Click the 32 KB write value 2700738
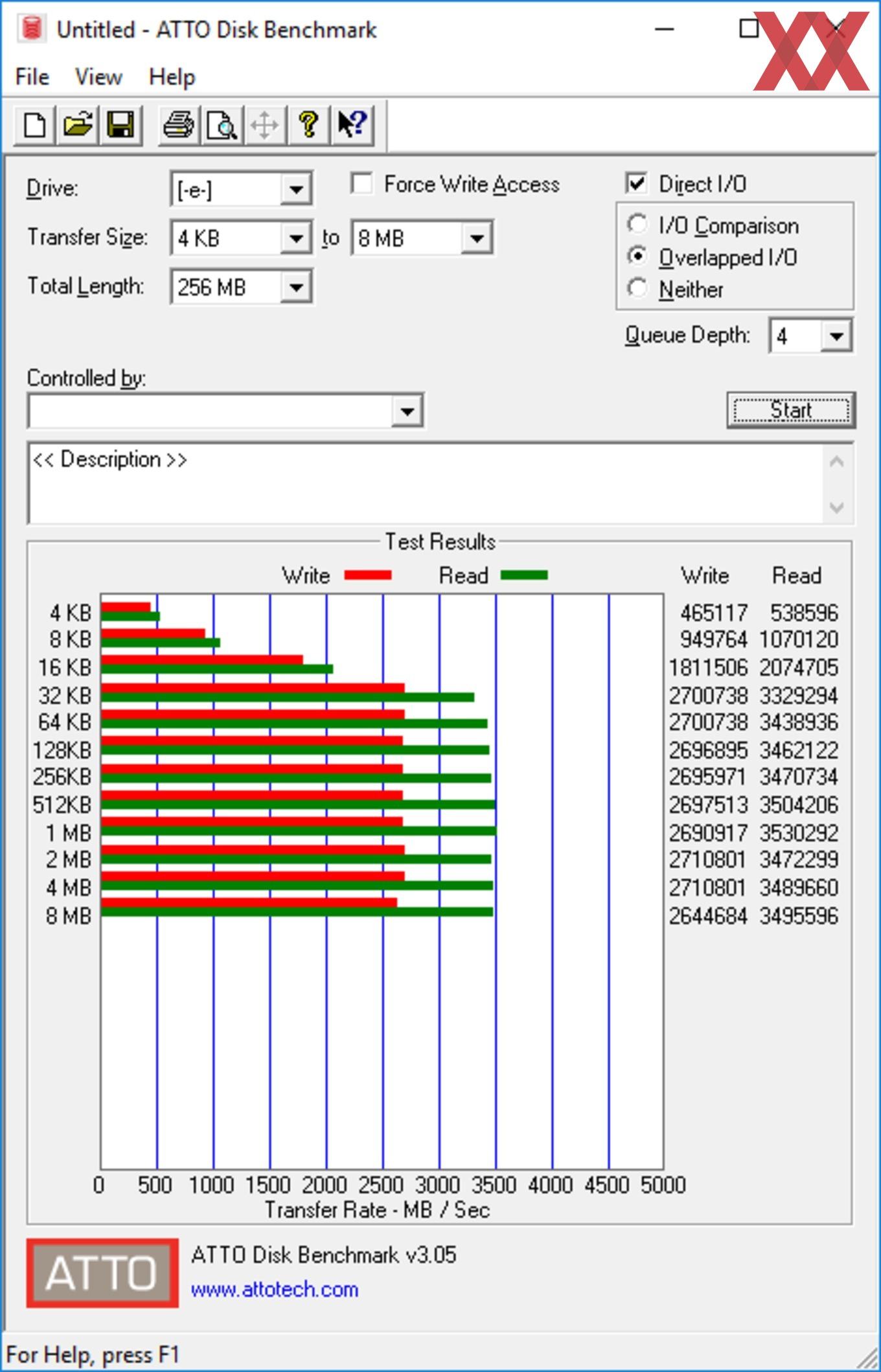881x1372 pixels. [708, 696]
